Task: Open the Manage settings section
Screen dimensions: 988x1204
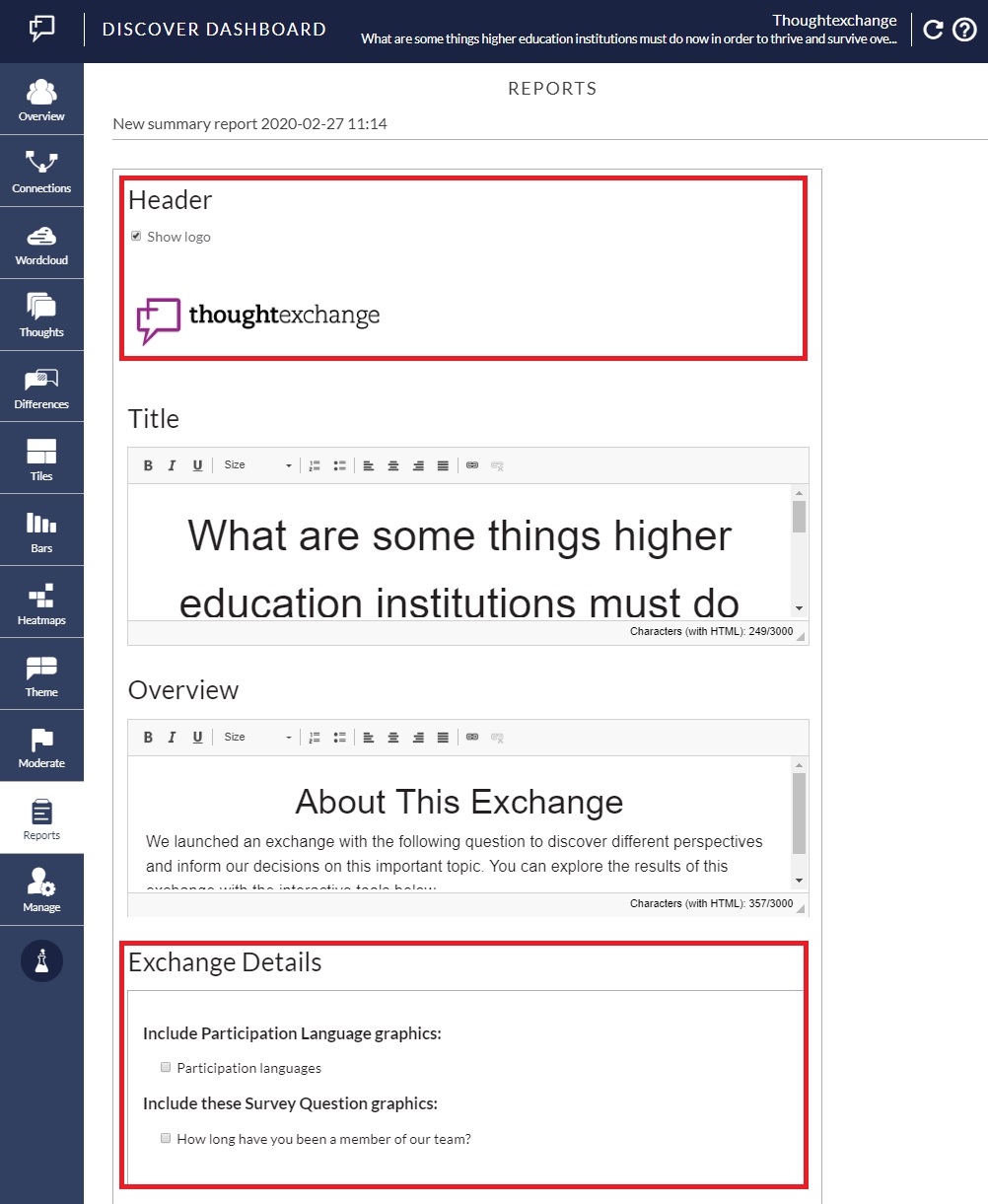Action: tap(41, 891)
